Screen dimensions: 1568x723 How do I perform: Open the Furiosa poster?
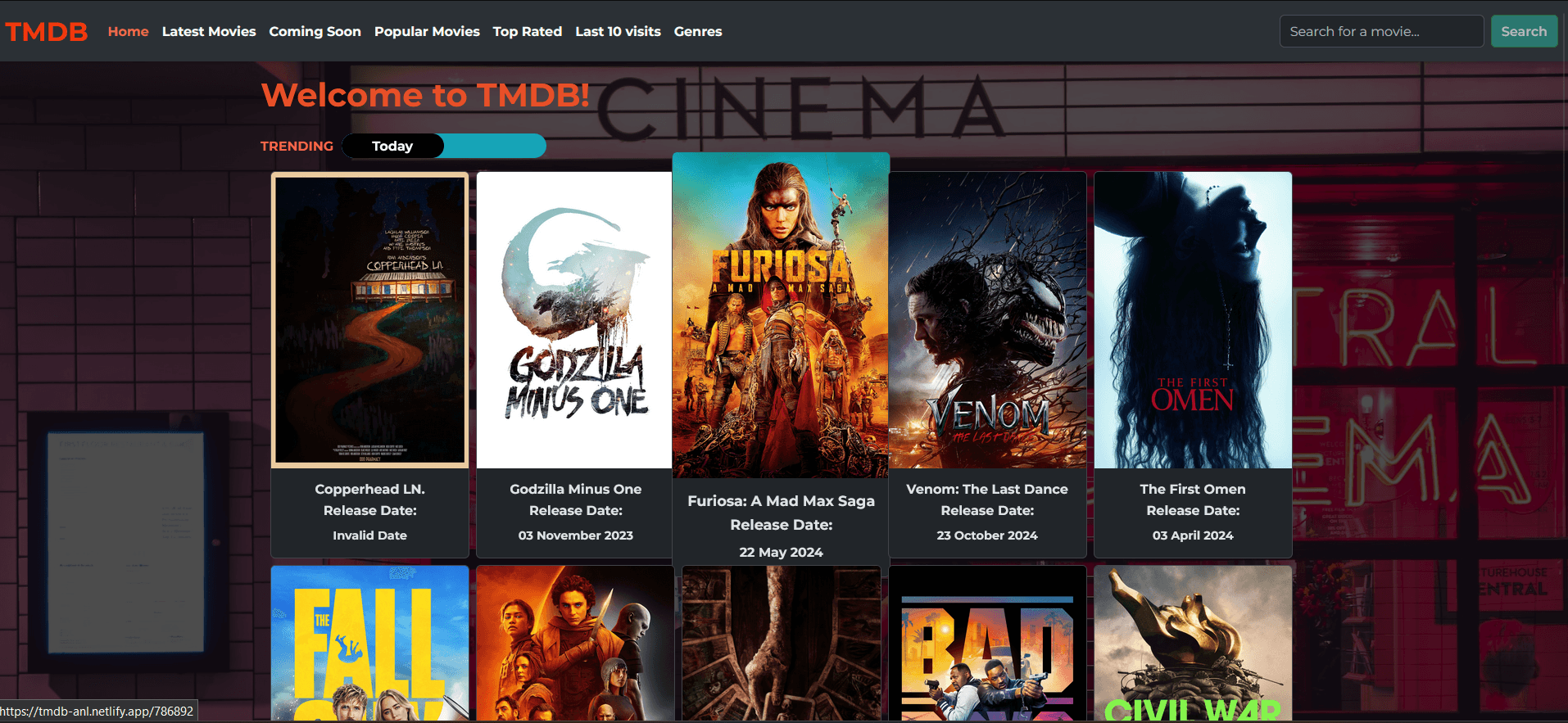(x=781, y=315)
